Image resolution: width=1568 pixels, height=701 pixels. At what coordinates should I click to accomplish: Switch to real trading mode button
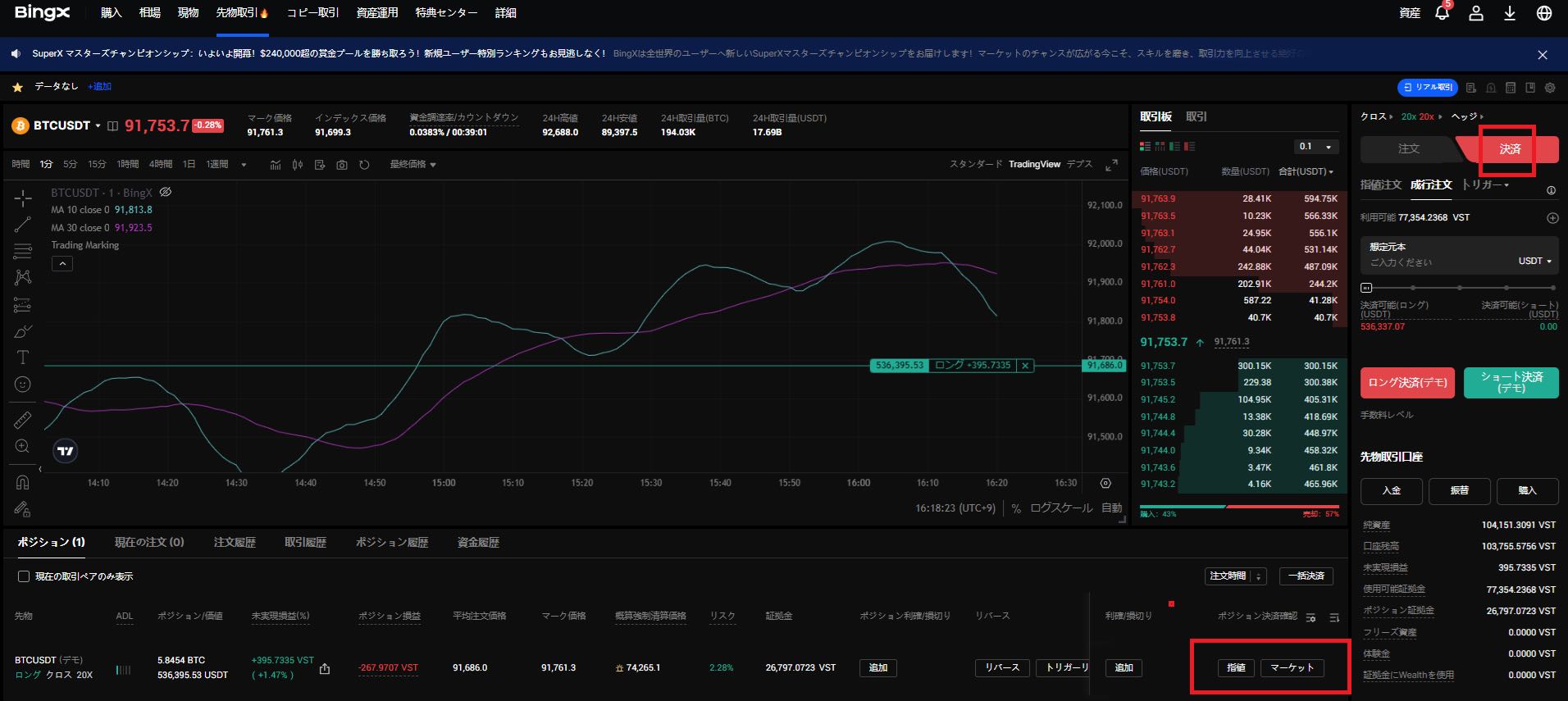click(x=1428, y=87)
